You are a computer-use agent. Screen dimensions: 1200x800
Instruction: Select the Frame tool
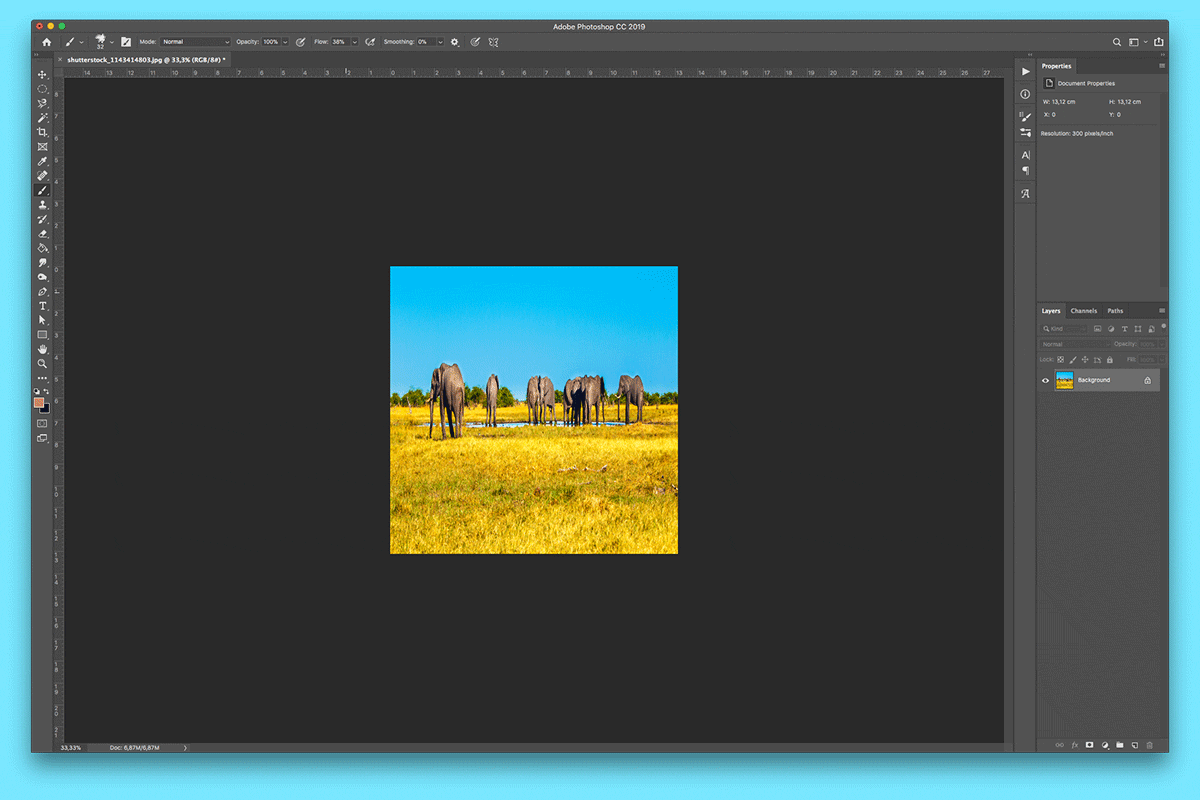[x=42, y=147]
